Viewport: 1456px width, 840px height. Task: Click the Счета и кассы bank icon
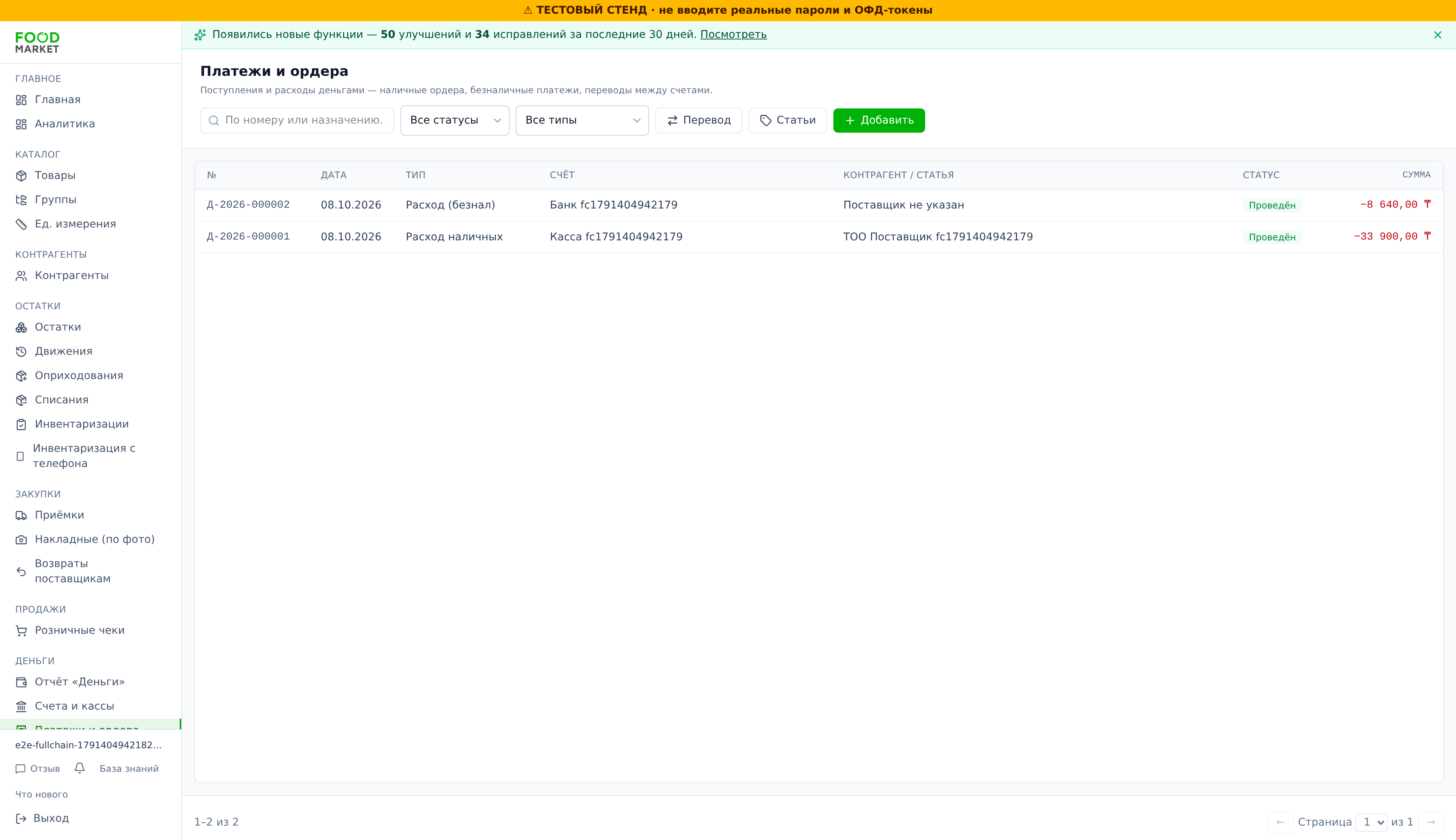(x=21, y=706)
